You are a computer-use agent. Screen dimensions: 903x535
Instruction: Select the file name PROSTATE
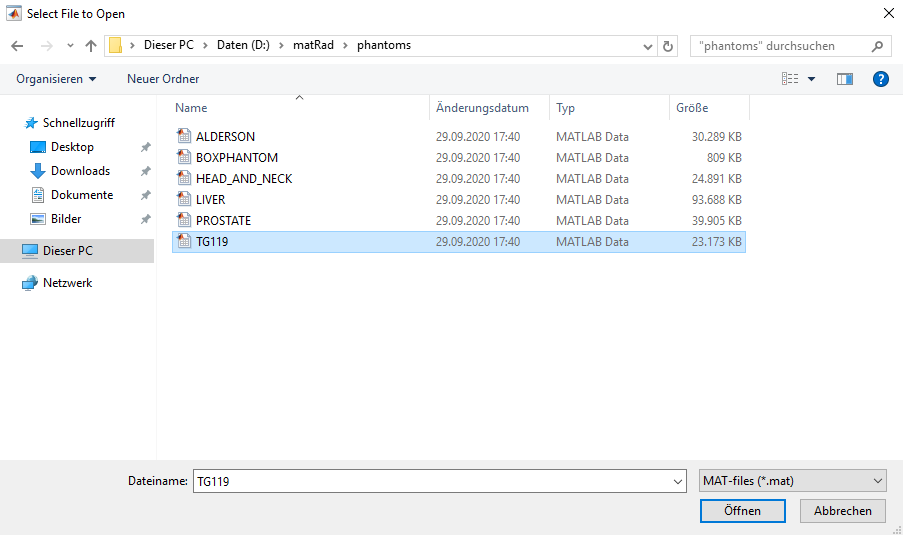pyautogui.click(x=223, y=221)
